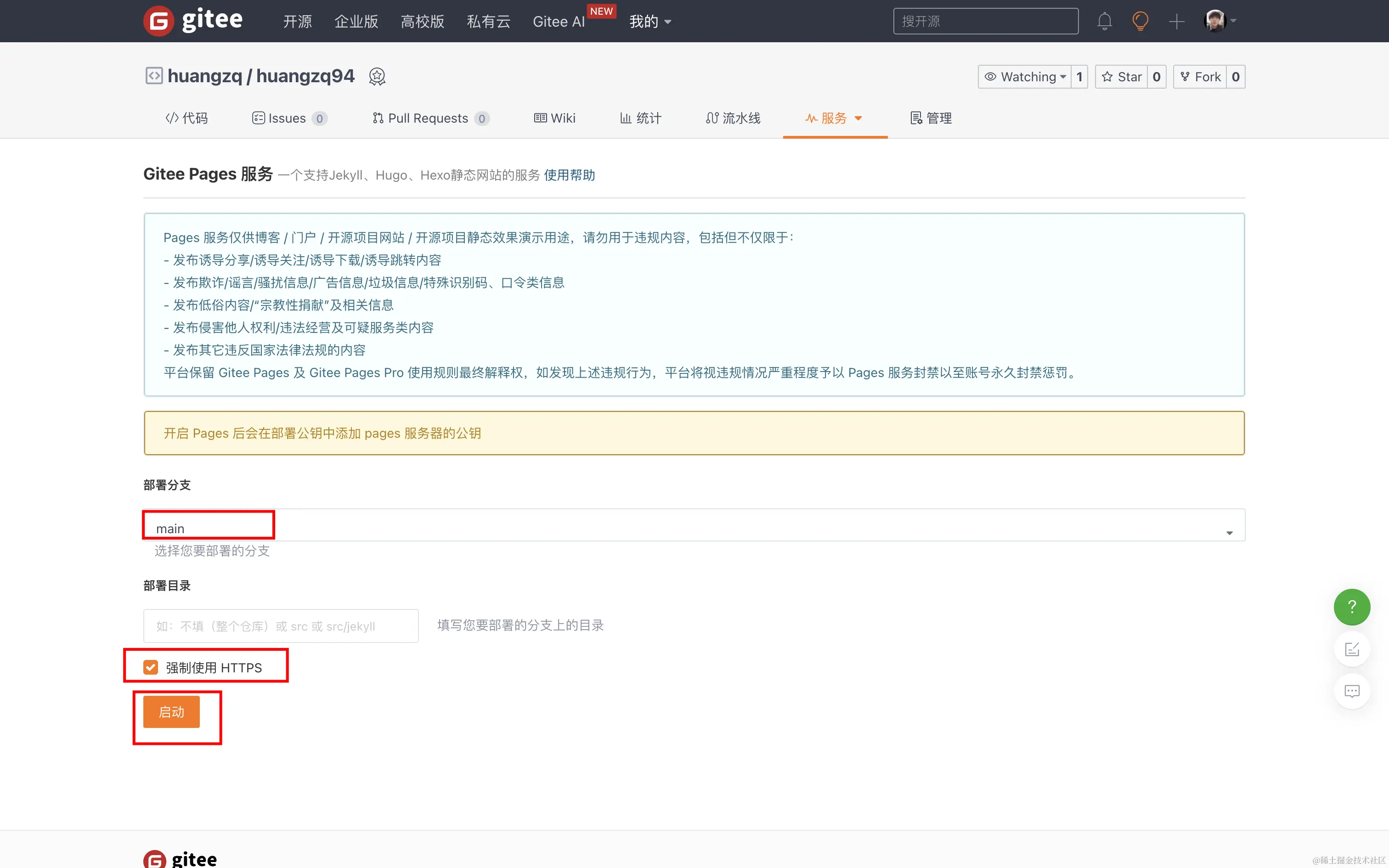Click the Star button
The image size is (1389, 868).
pyautogui.click(x=1122, y=77)
